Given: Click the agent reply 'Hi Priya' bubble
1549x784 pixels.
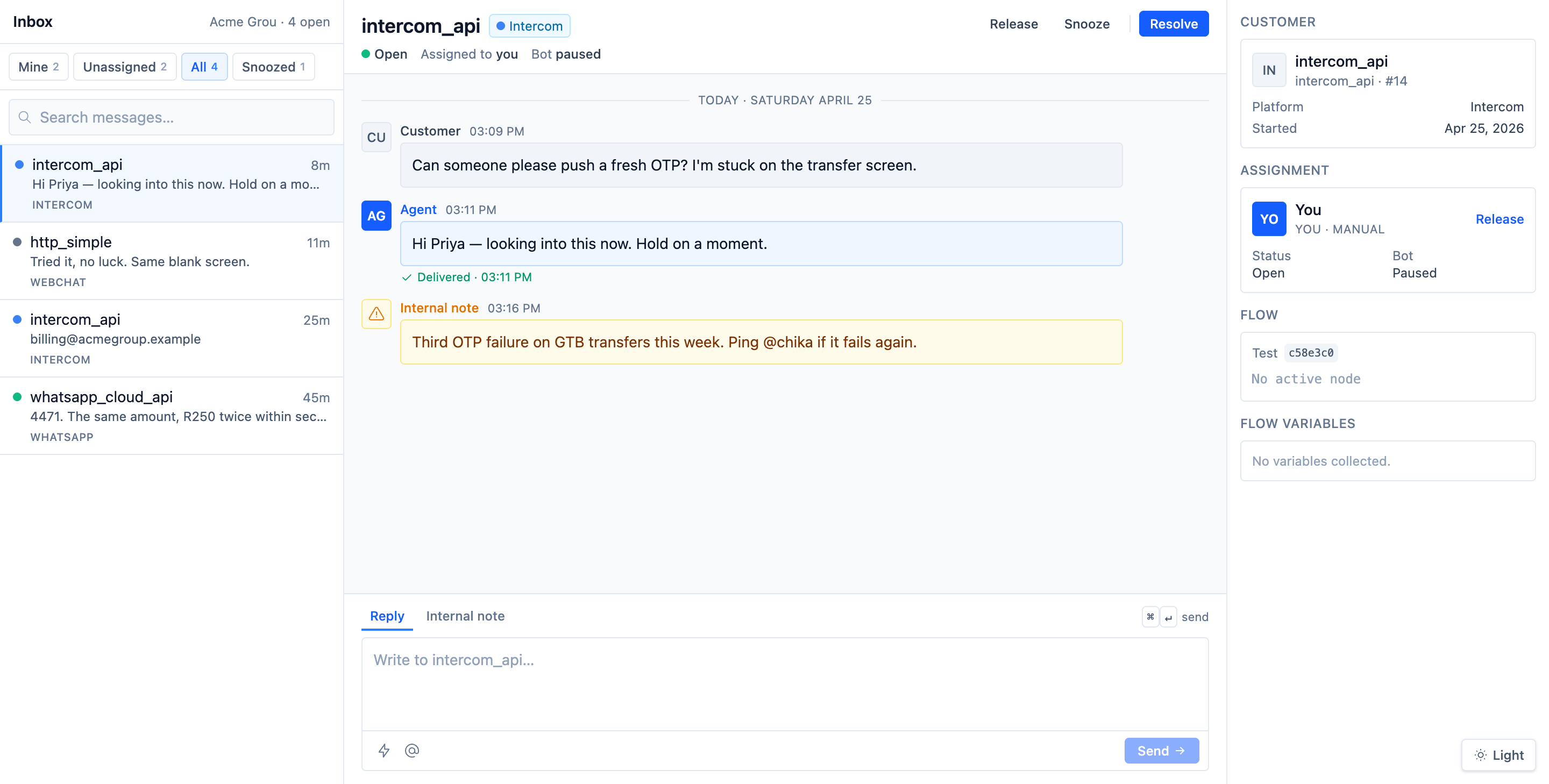Looking at the screenshot, I should [x=761, y=244].
